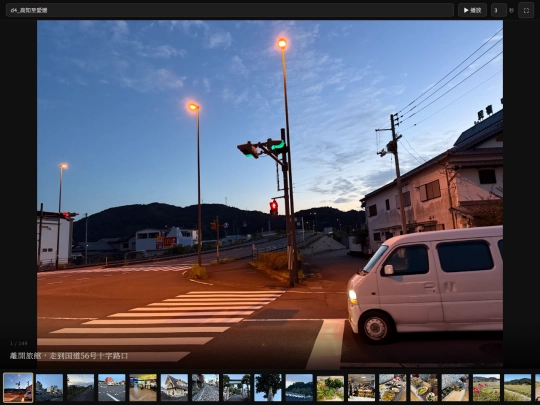The image size is (540, 405).
Task: Select the thumbnail of the gabled house
Action: click(x=174, y=387)
